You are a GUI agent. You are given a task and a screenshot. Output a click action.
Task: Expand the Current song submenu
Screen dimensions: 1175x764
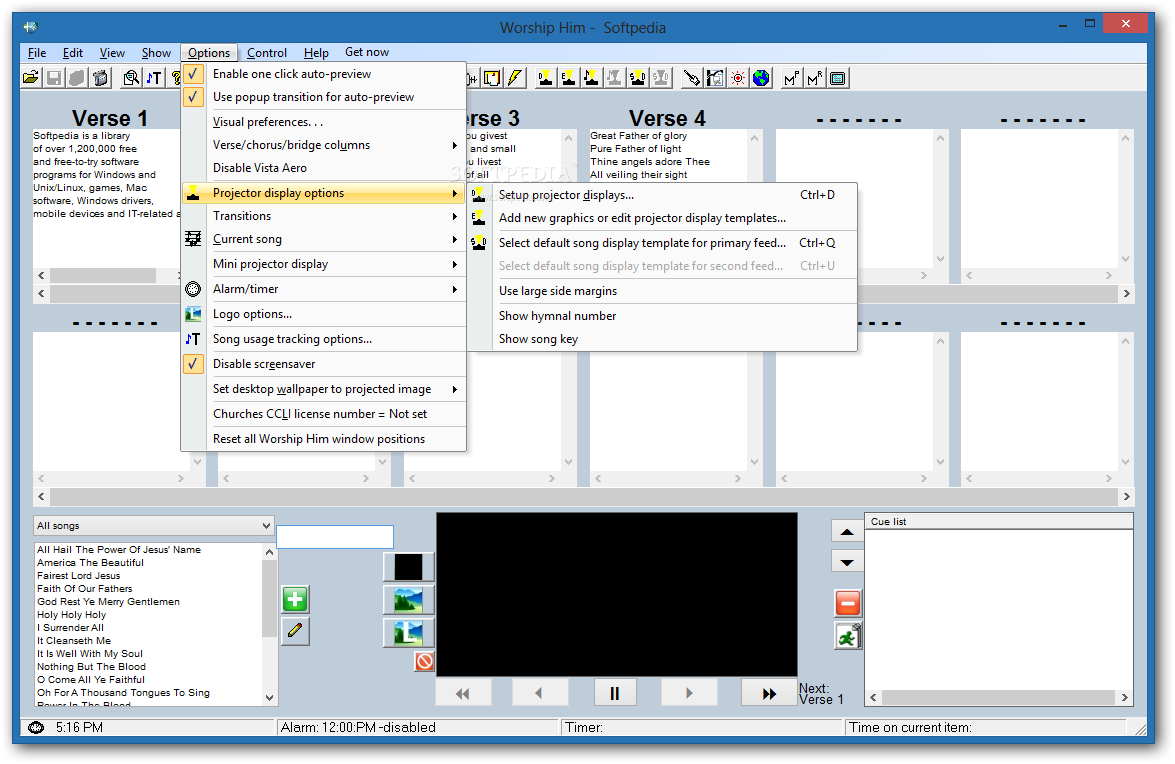323,239
